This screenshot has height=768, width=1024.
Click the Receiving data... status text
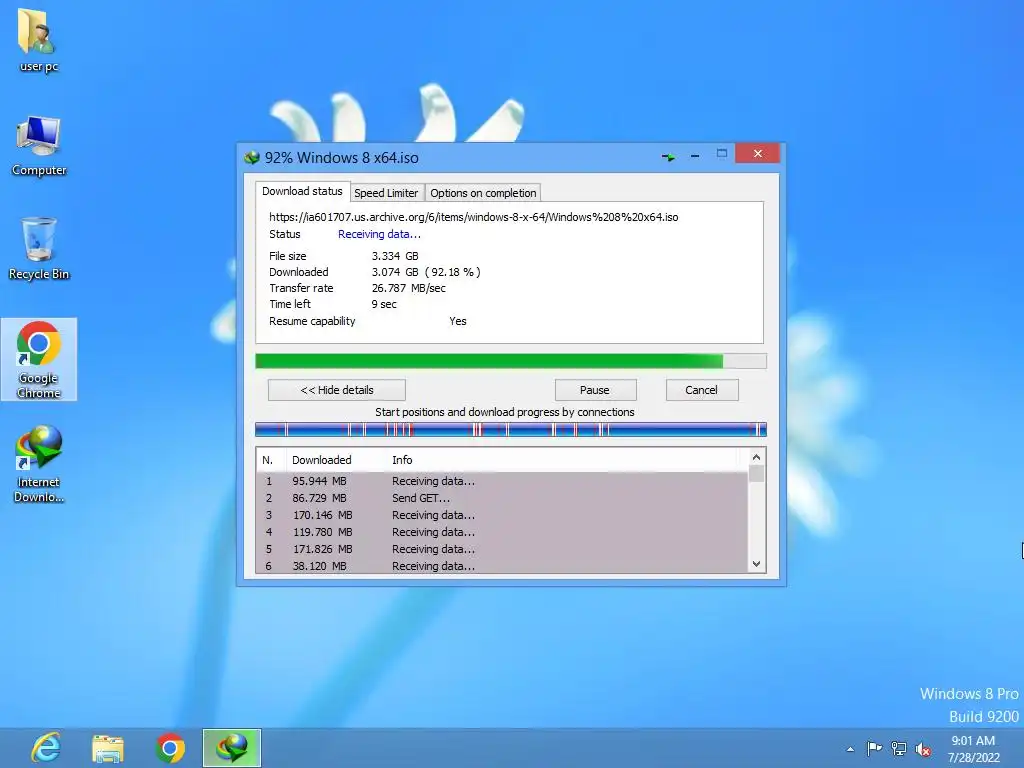tap(379, 234)
